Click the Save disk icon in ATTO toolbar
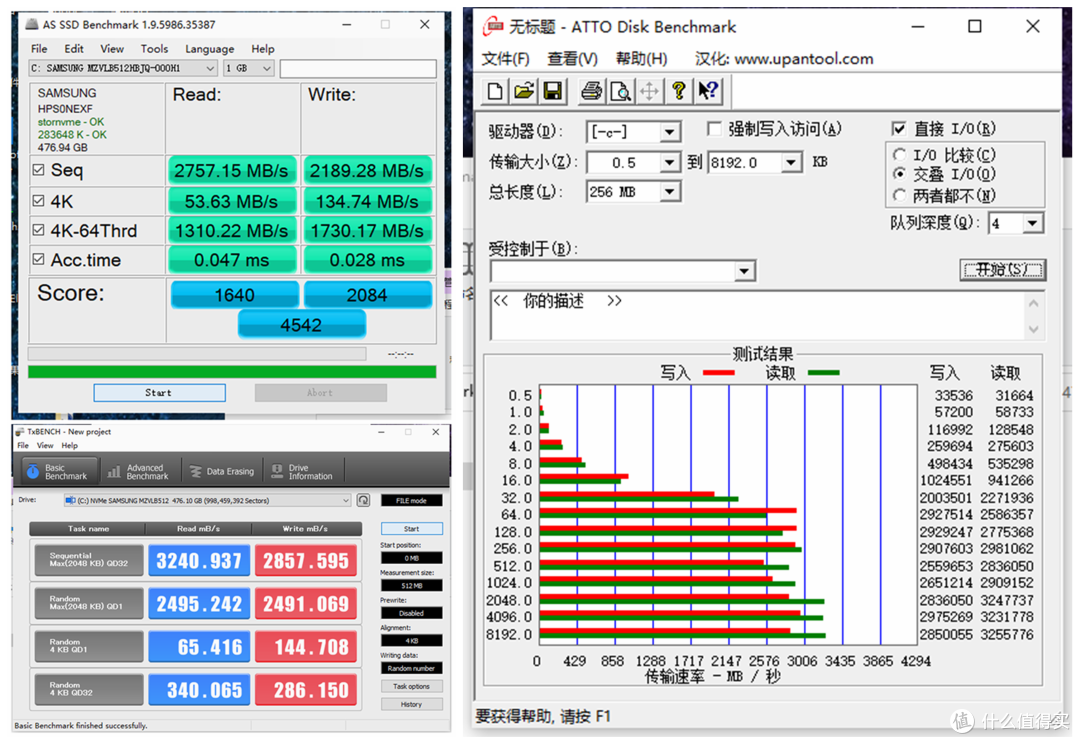Viewport: 1080px width, 744px height. 552,91
